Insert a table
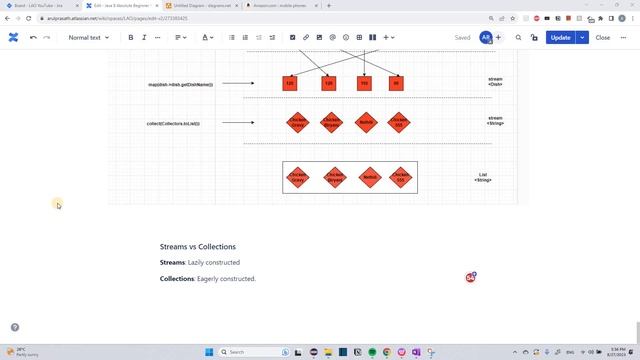The image size is (640, 360). [359, 38]
